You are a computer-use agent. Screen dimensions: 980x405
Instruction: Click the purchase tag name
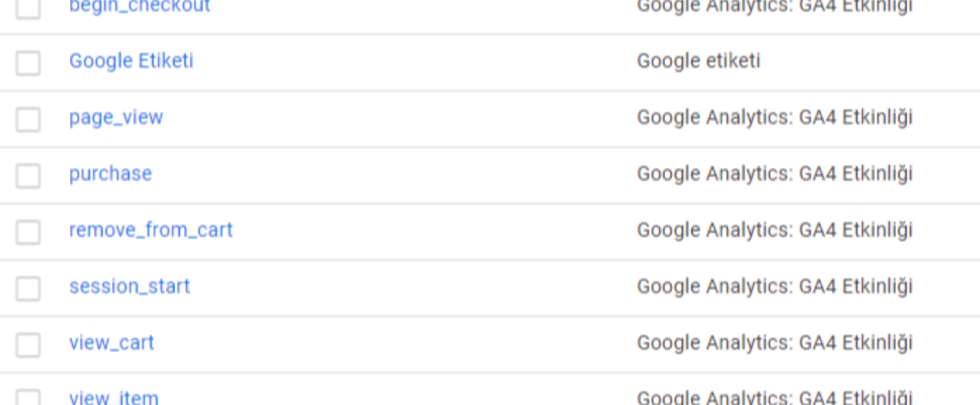pyautogui.click(x=110, y=174)
